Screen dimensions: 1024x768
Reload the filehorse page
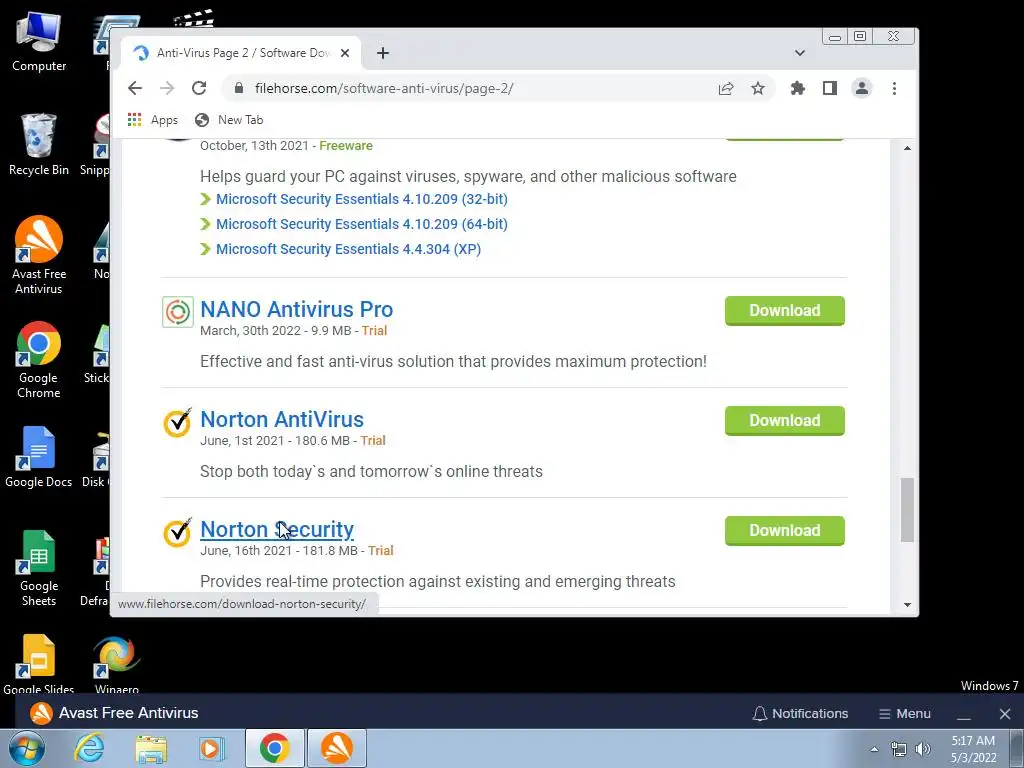(199, 88)
